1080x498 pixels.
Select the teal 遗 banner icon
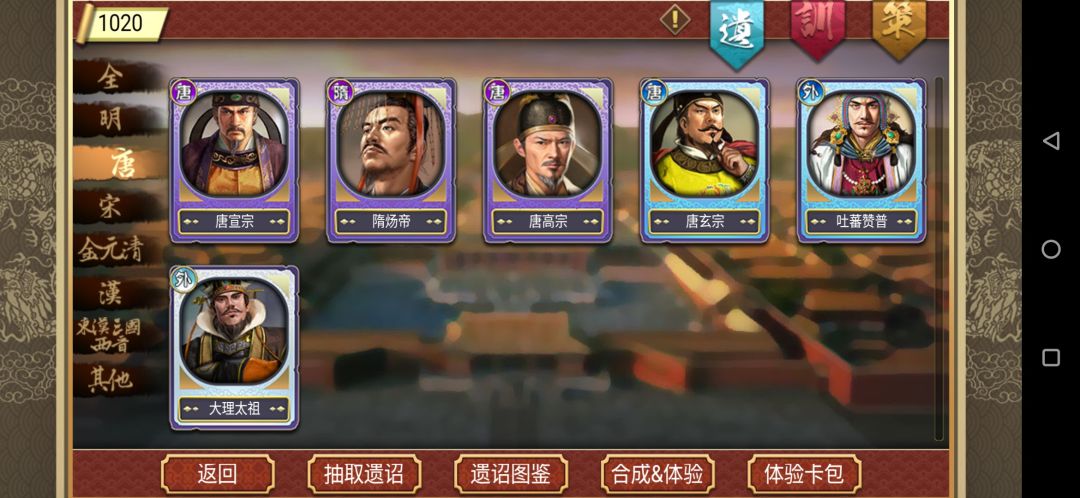pyautogui.click(x=737, y=33)
